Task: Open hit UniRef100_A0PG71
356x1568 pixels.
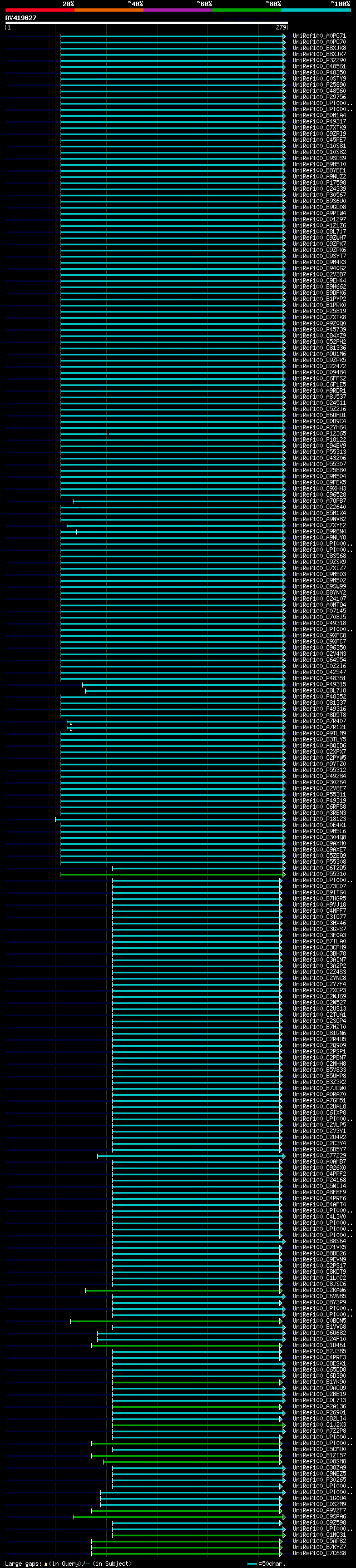Action: click(x=319, y=36)
